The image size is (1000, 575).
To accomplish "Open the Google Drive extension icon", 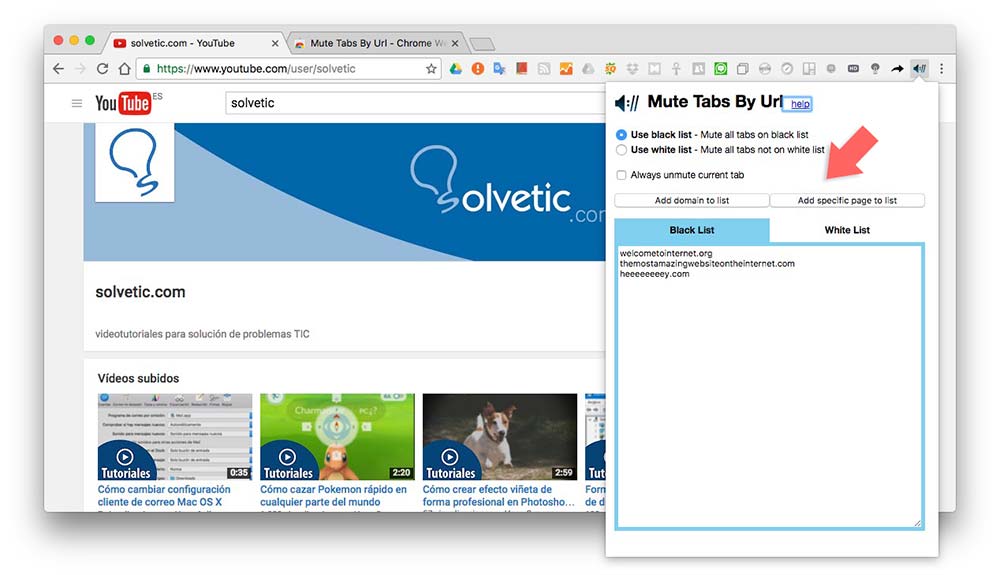I will 455,69.
